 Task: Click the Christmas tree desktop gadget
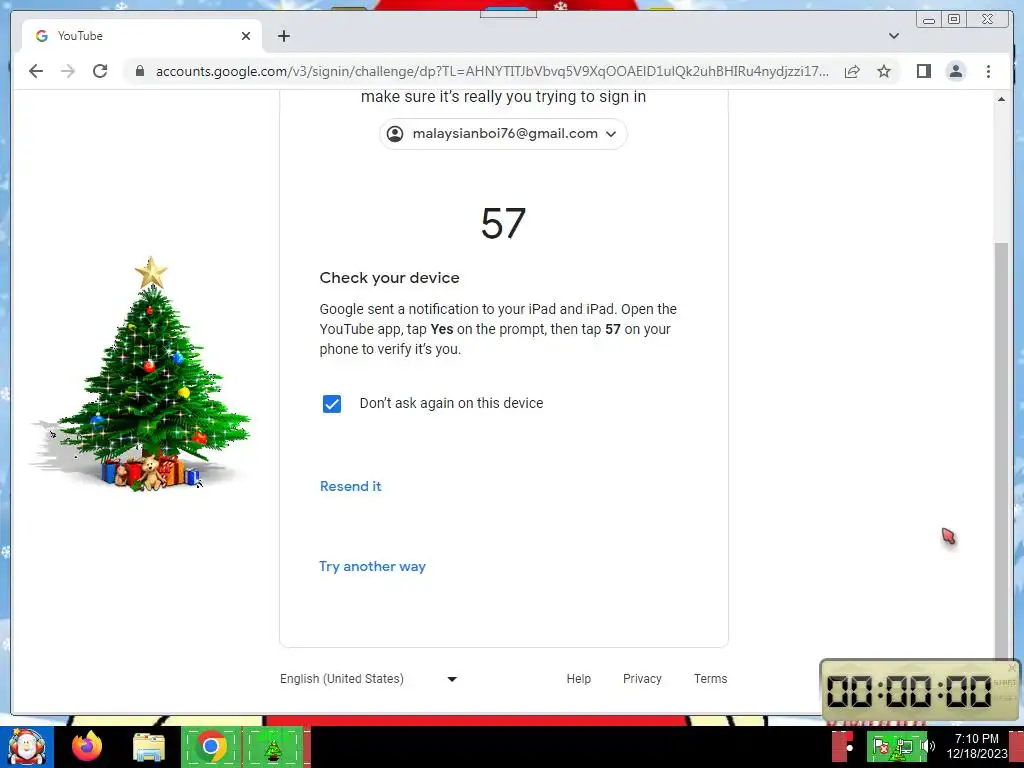(142, 374)
